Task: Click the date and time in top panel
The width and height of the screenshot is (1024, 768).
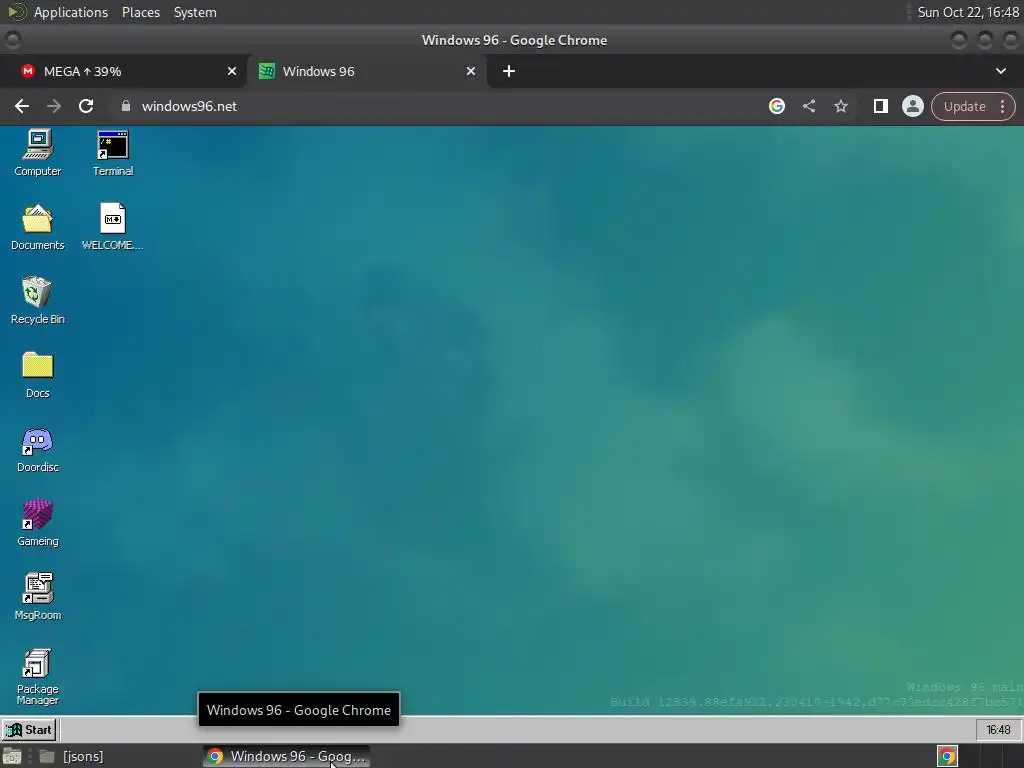Action: tap(968, 12)
